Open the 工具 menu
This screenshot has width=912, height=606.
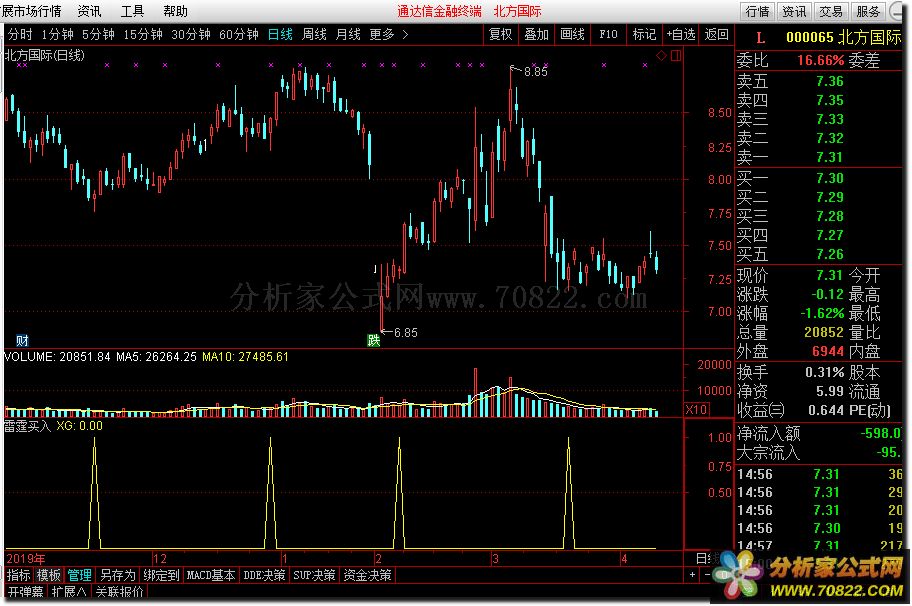click(x=133, y=12)
